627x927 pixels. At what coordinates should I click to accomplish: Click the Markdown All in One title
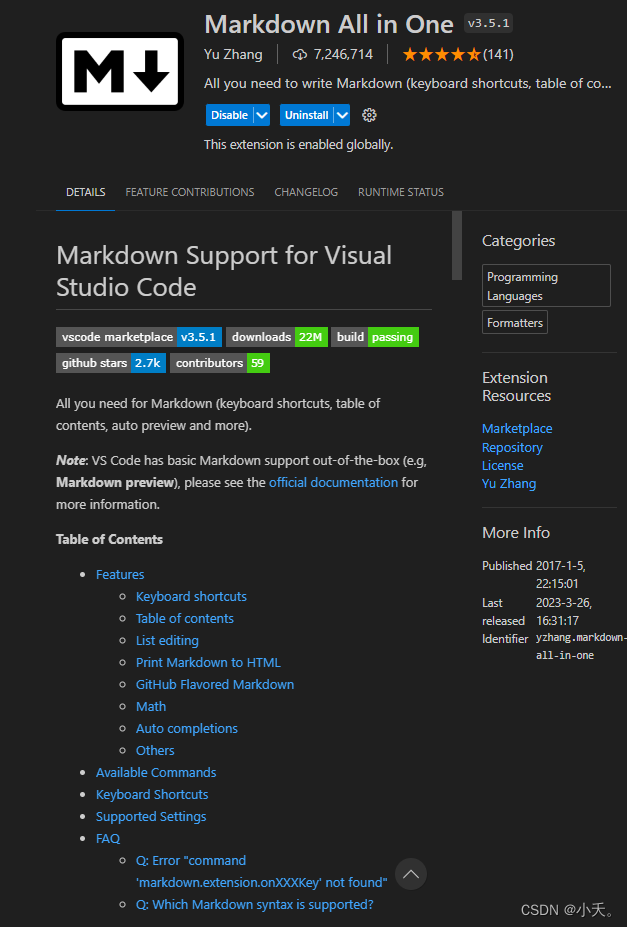click(x=329, y=24)
